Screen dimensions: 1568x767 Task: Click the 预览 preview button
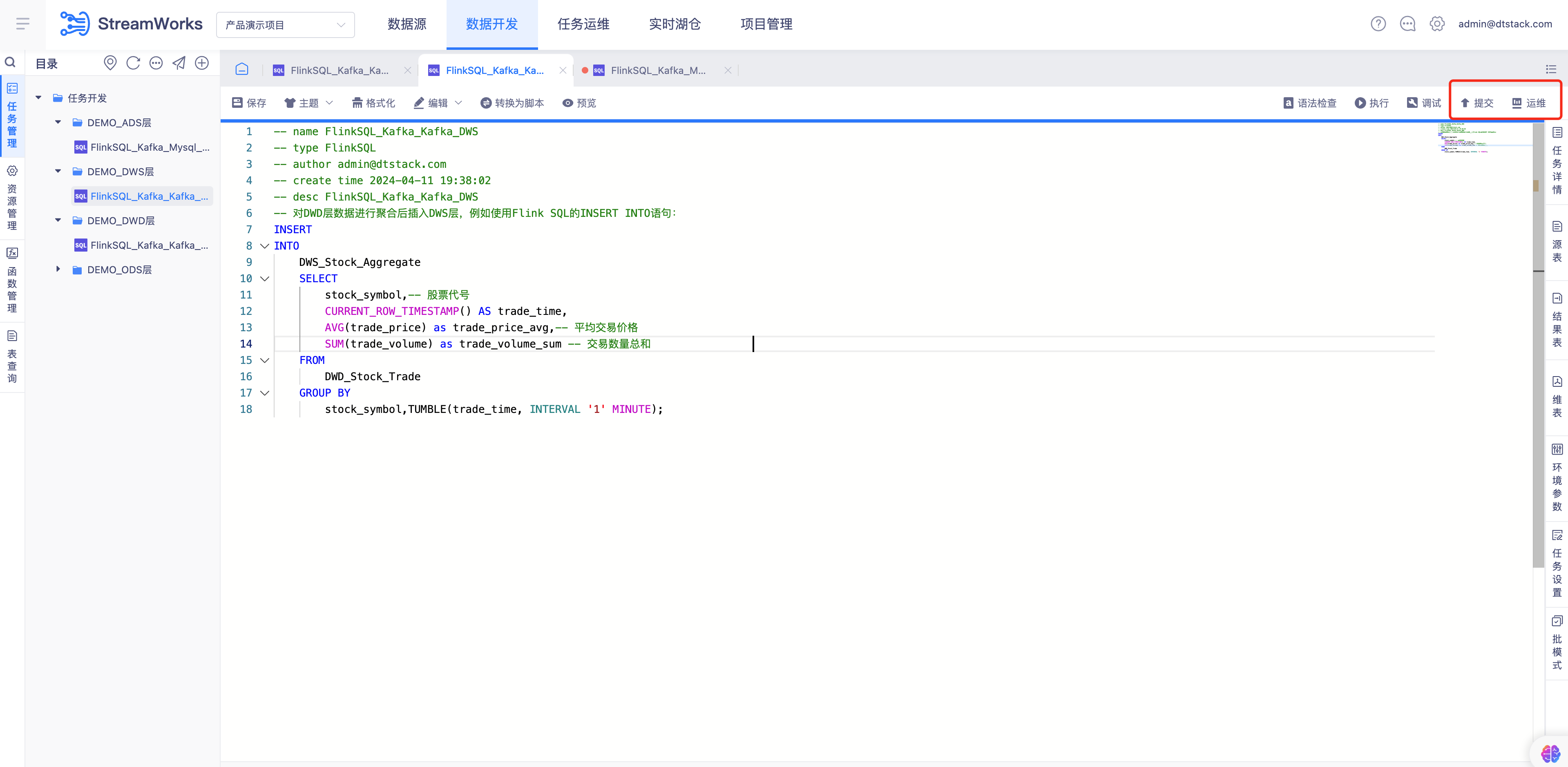pos(579,103)
